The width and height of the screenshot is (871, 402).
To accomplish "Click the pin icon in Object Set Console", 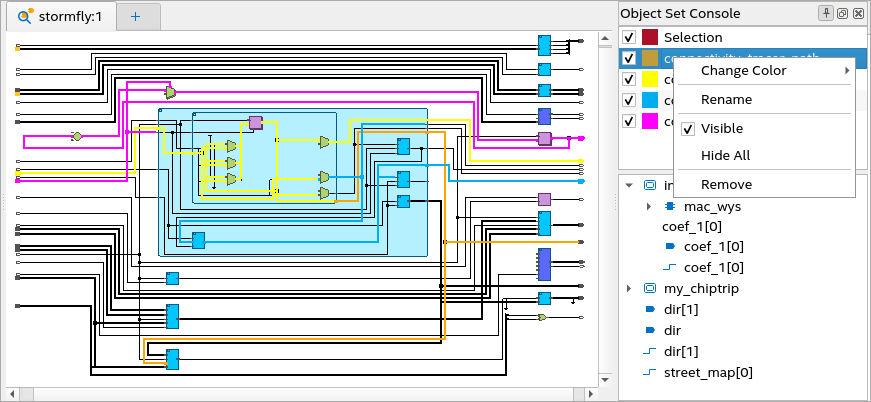I will click(826, 13).
